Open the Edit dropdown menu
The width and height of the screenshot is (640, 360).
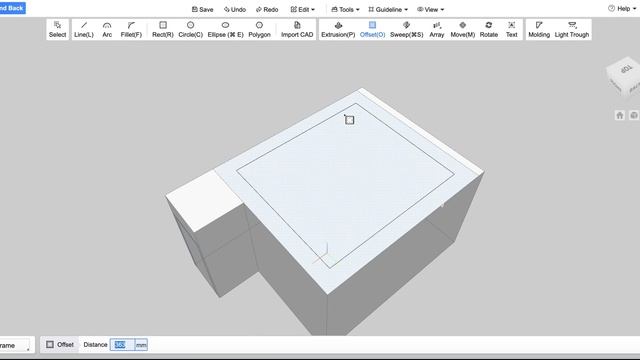coord(302,9)
